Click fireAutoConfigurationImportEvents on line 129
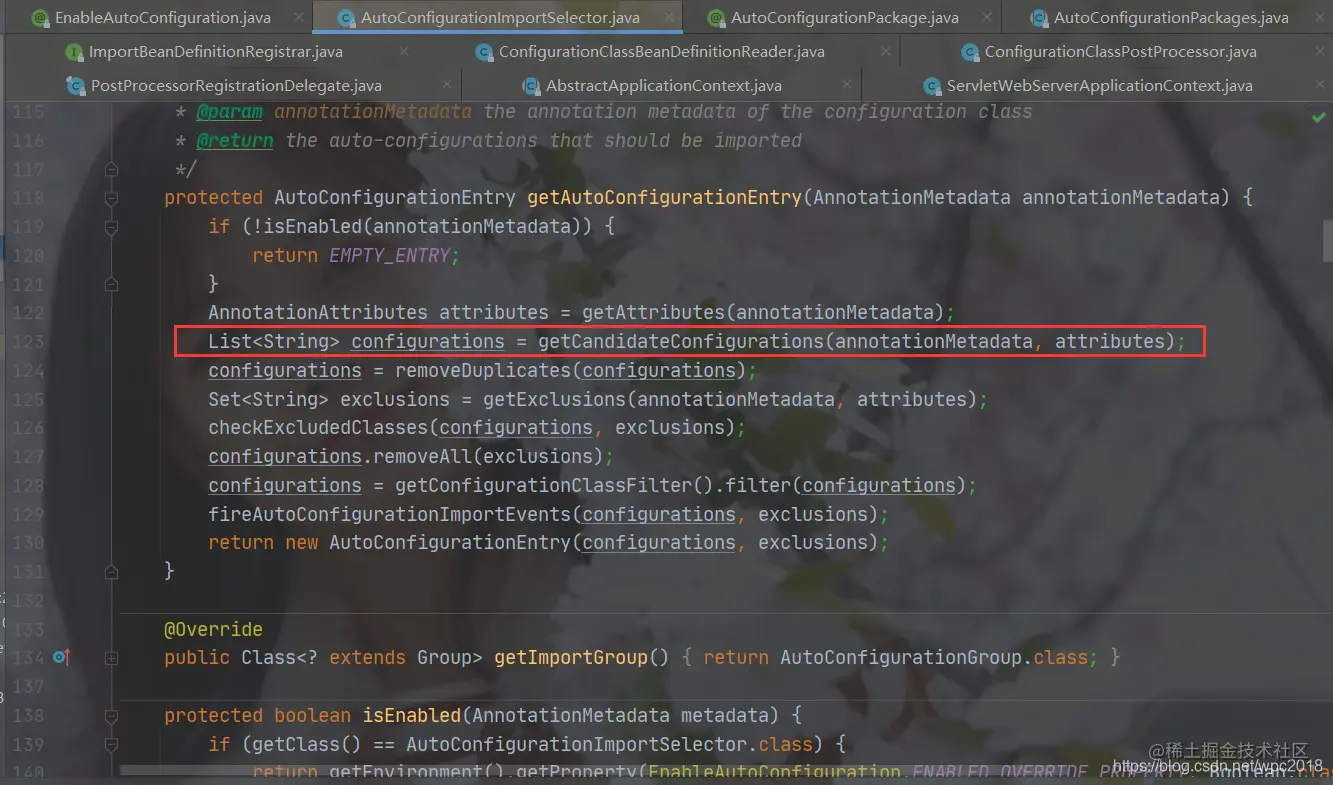 (389, 515)
